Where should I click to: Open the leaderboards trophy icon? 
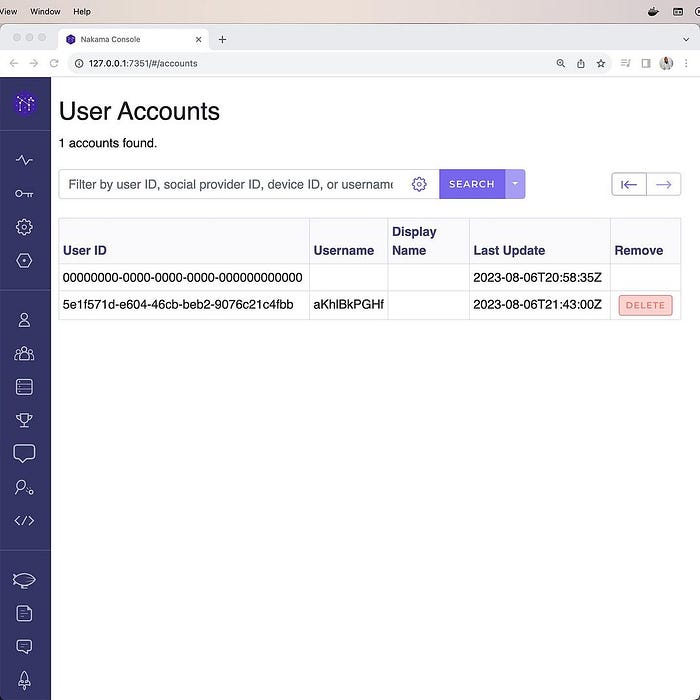pos(24,420)
